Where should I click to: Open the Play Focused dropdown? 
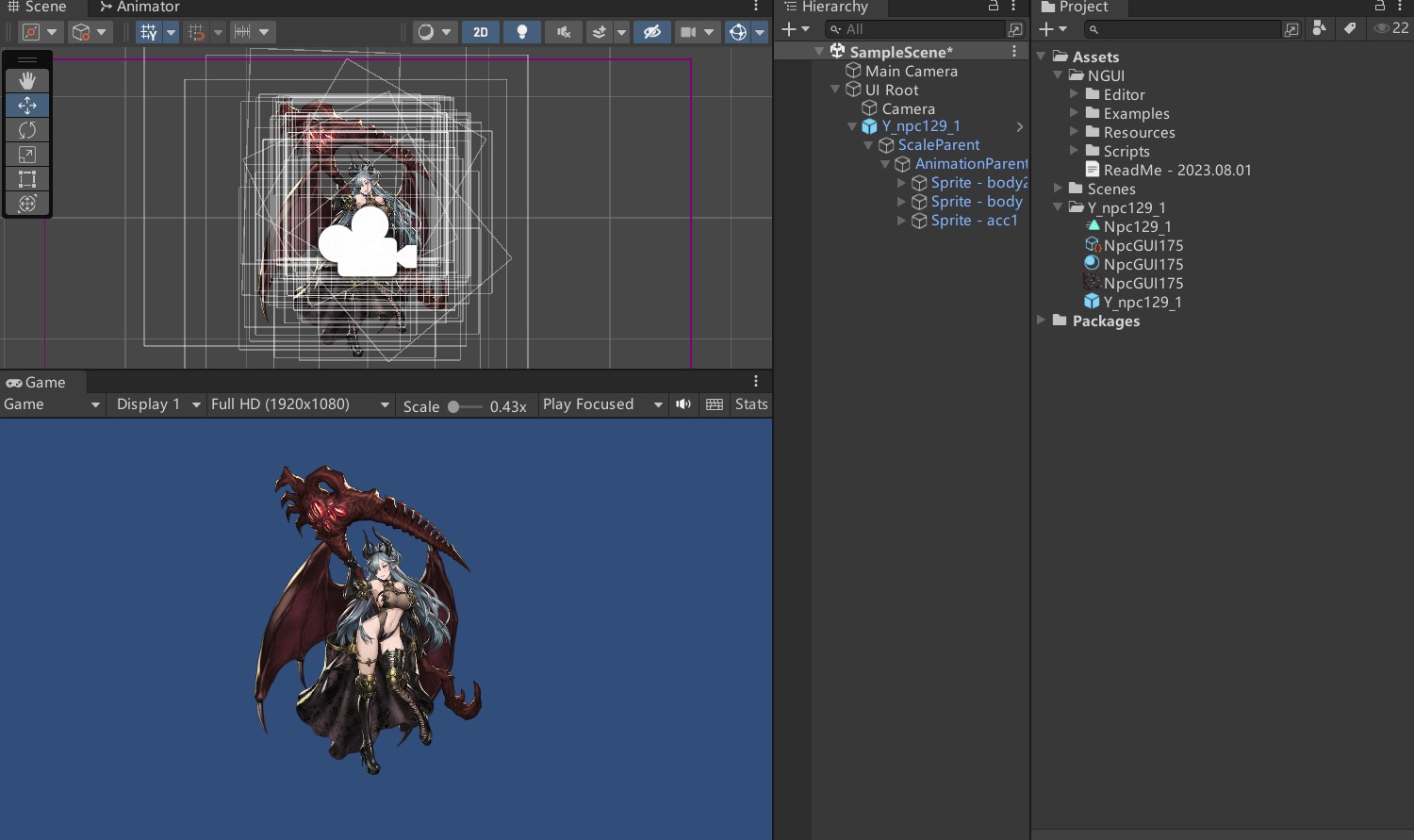pos(602,404)
